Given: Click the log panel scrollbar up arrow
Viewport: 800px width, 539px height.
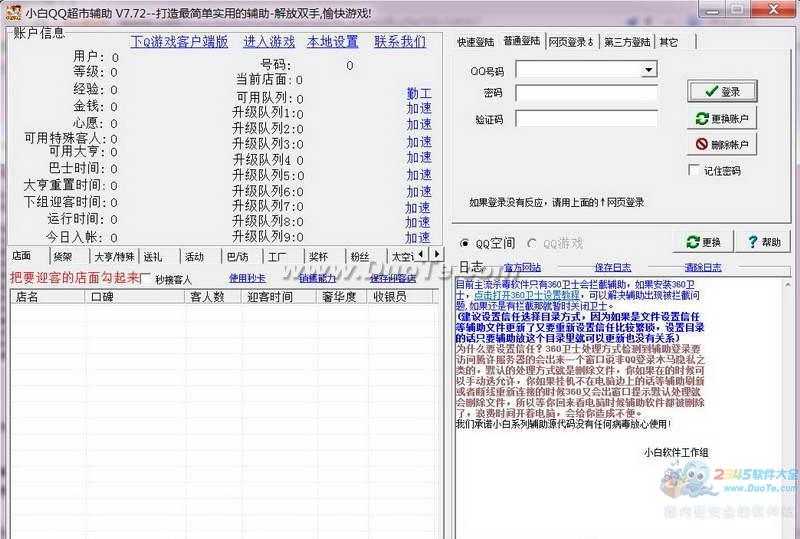Looking at the screenshot, I should point(788,284).
